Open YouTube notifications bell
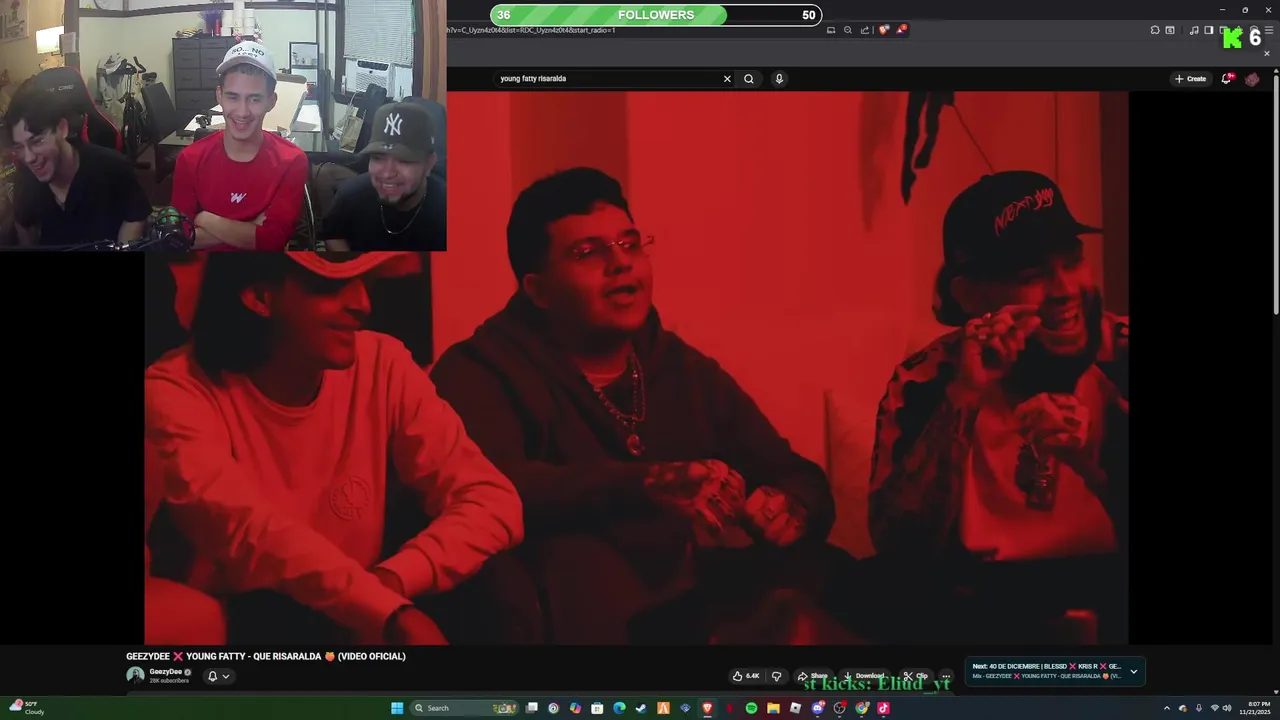This screenshot has width=1280, height=720. [x=1227, y=79]
